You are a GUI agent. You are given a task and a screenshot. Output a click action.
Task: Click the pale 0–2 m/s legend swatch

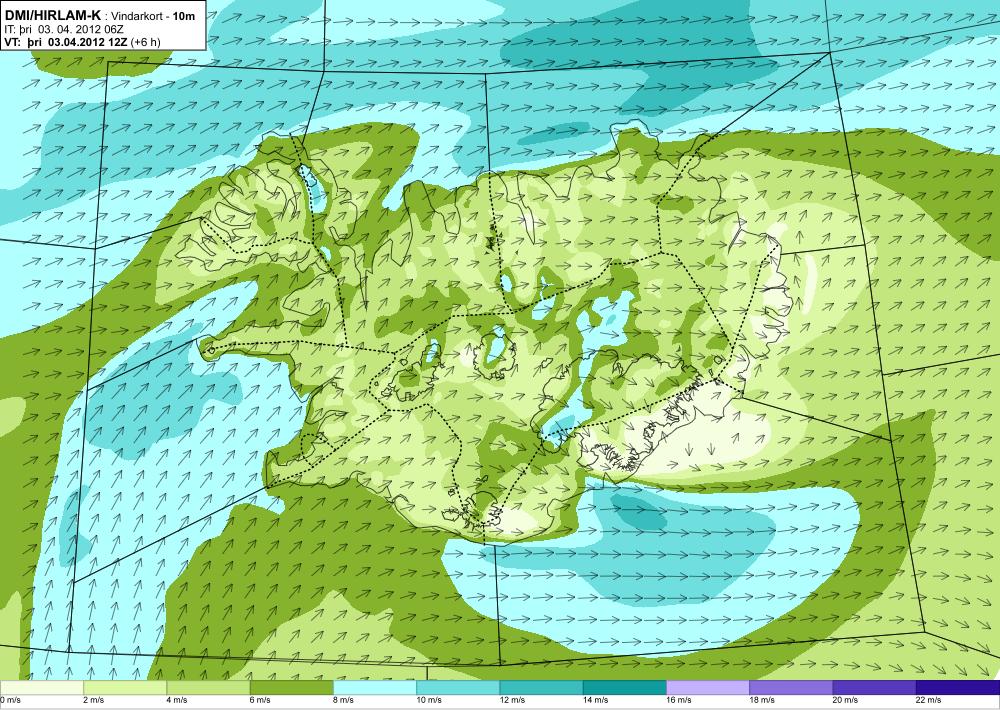(41, 688)
